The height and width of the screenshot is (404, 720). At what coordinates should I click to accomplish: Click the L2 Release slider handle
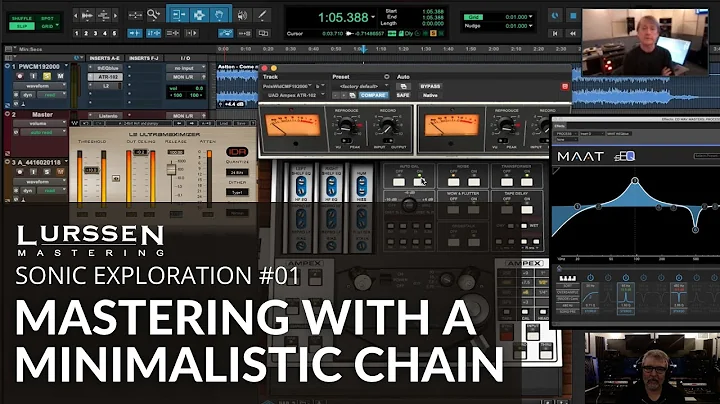(x=171, y=169)
